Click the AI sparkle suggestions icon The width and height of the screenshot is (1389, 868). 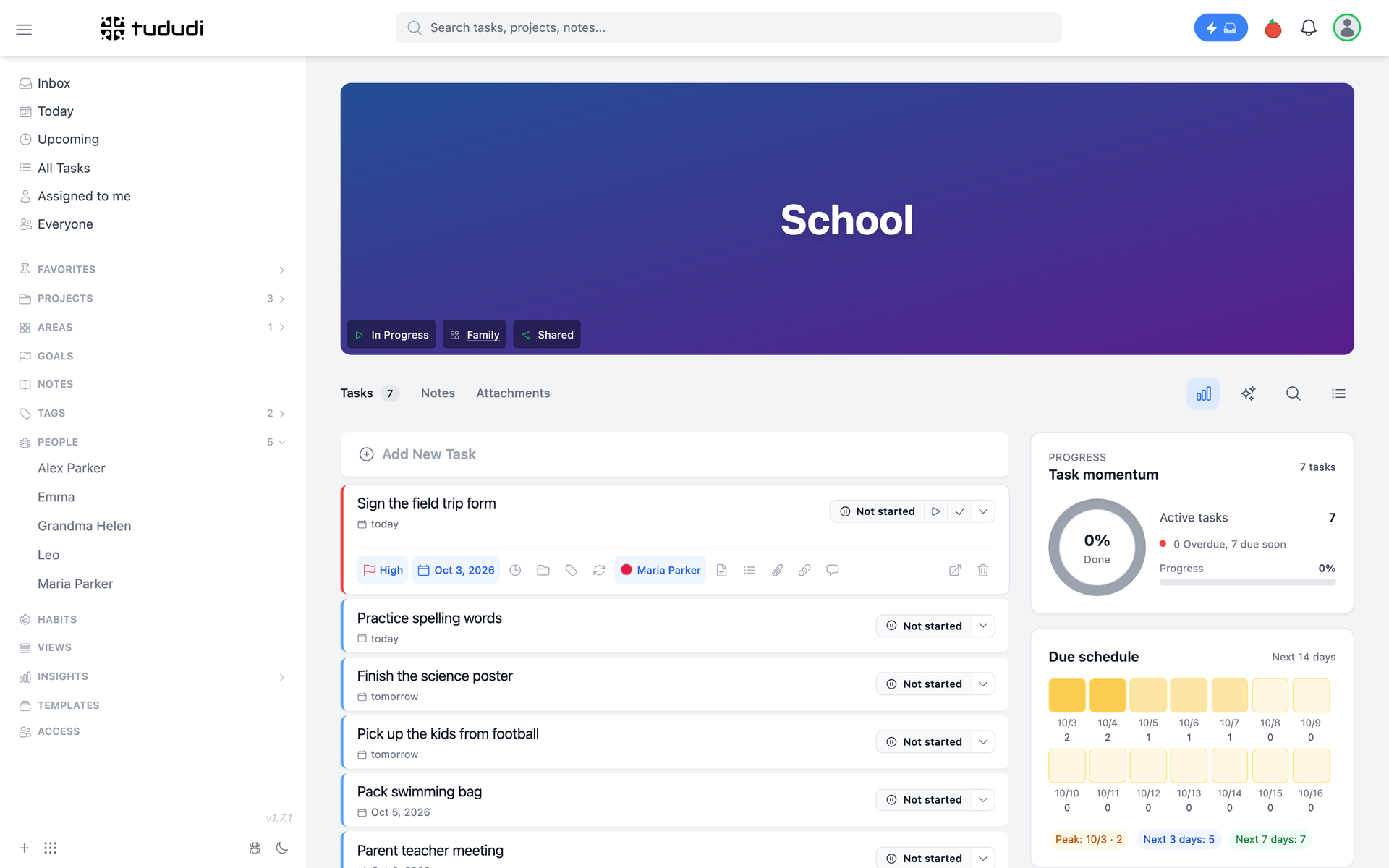[1248, 393]
